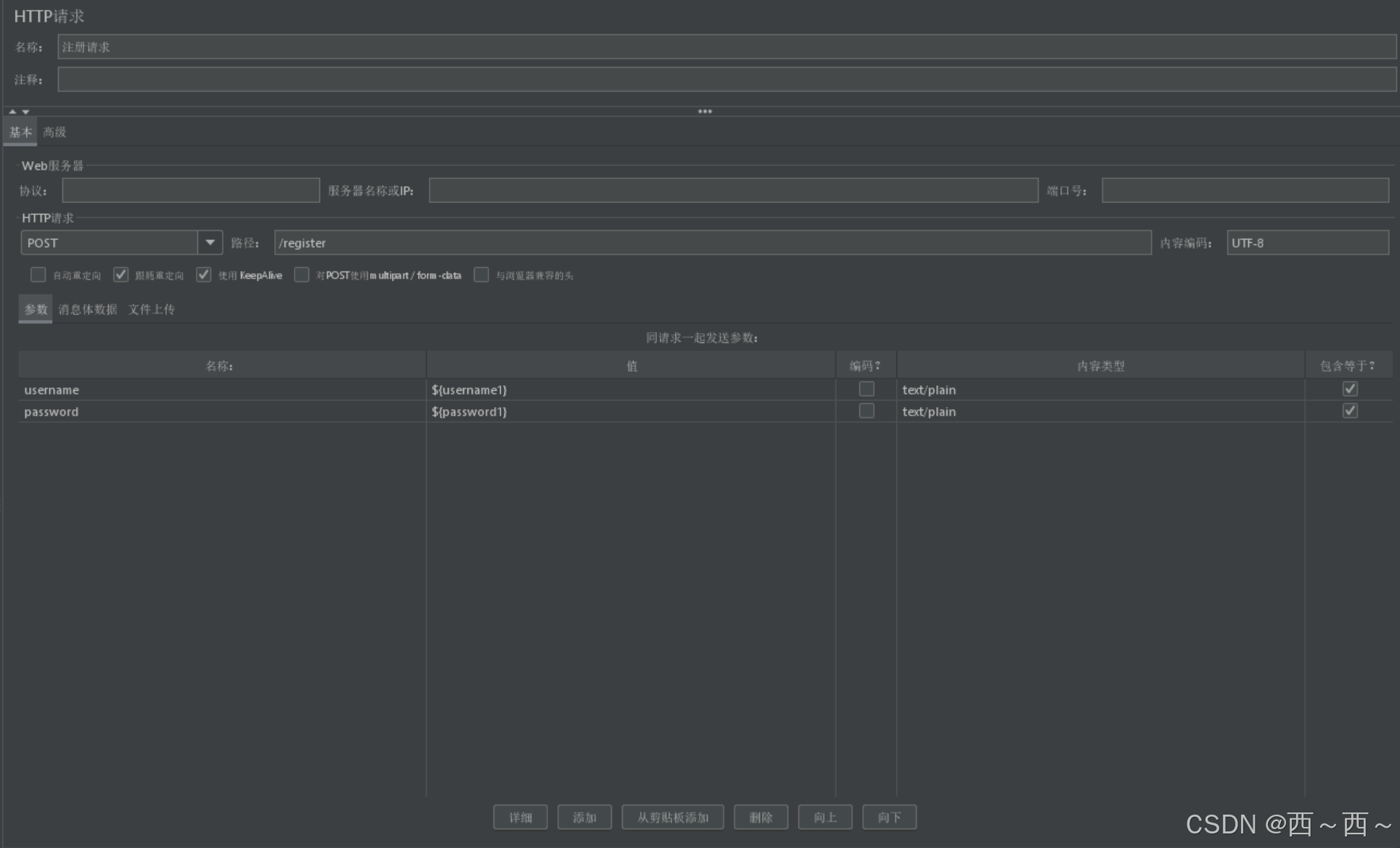
Task: Click the 删除 button
Action: [x=761, y=818]
